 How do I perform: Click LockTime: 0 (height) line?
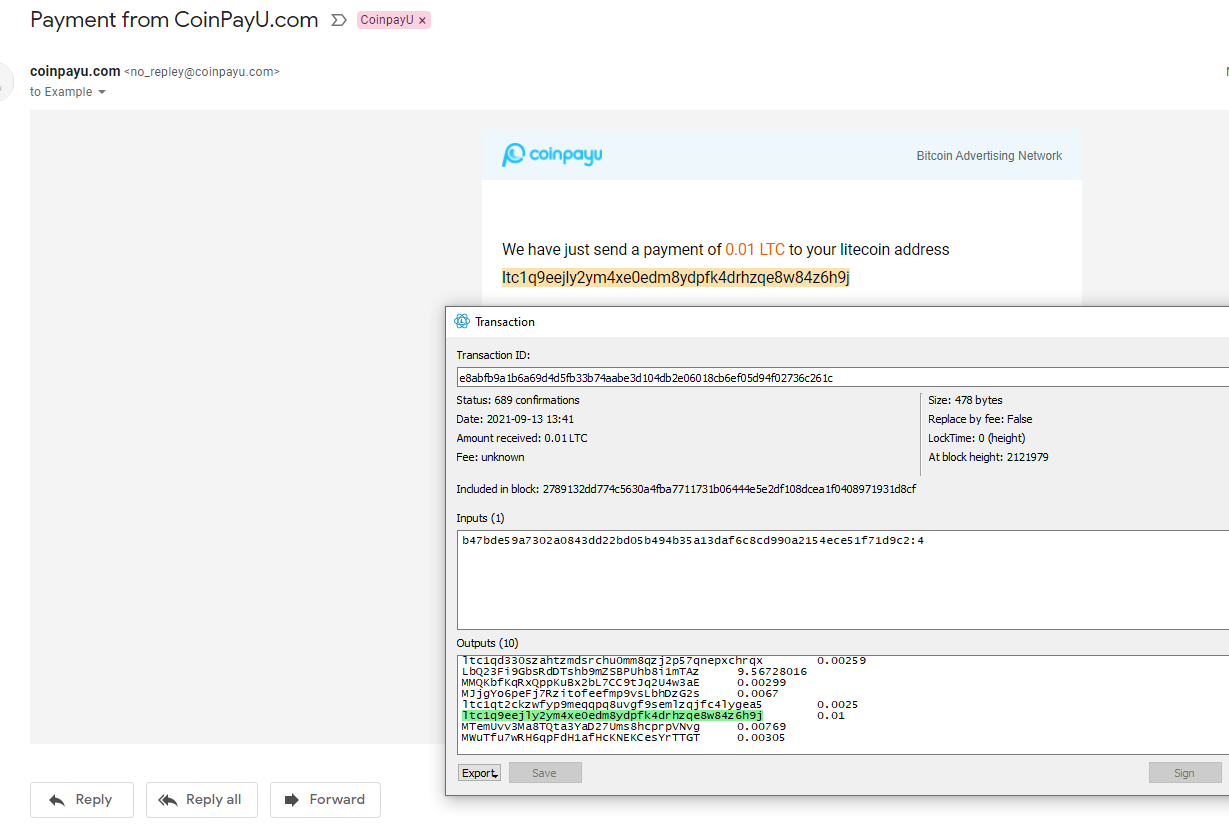point(976,438)
